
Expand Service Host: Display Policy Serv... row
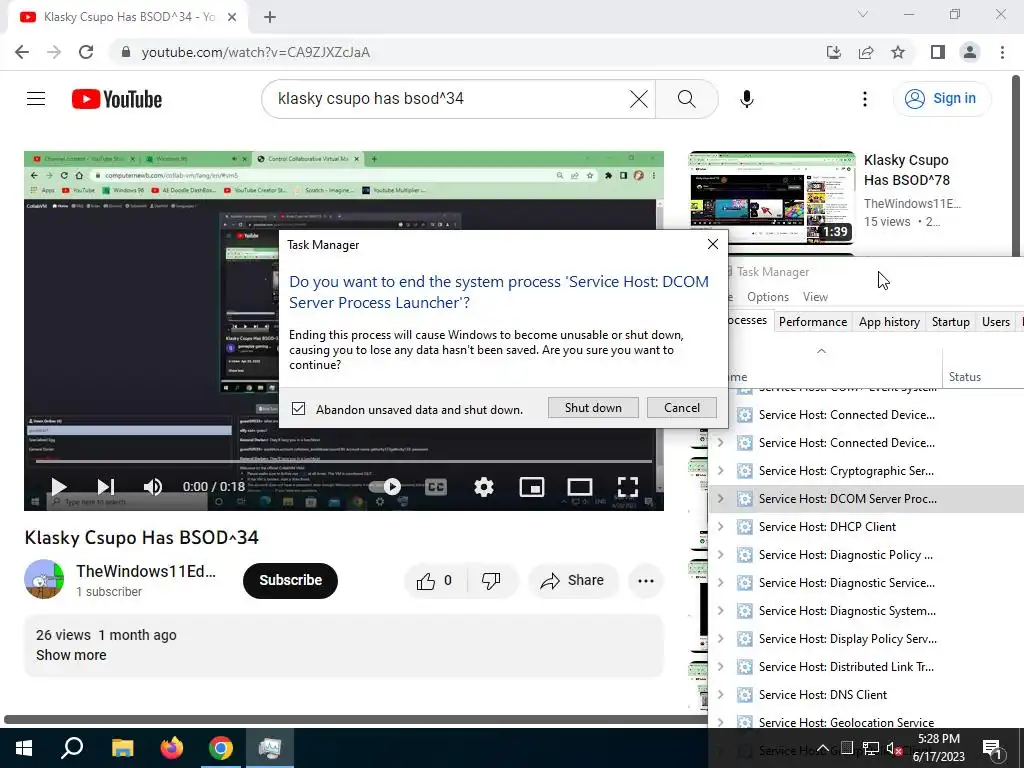point(720,639)
